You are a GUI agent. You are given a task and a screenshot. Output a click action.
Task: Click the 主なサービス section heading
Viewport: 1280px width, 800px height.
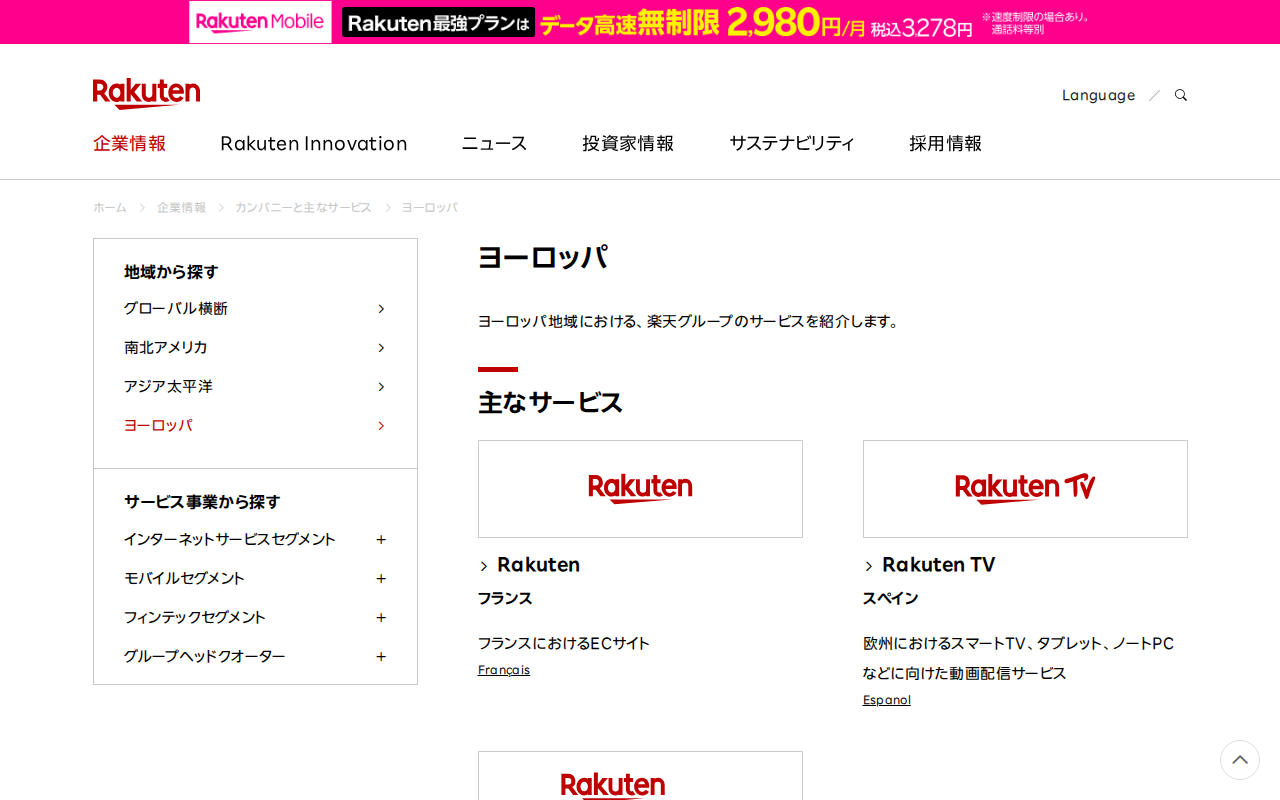(x=550, y=403)
